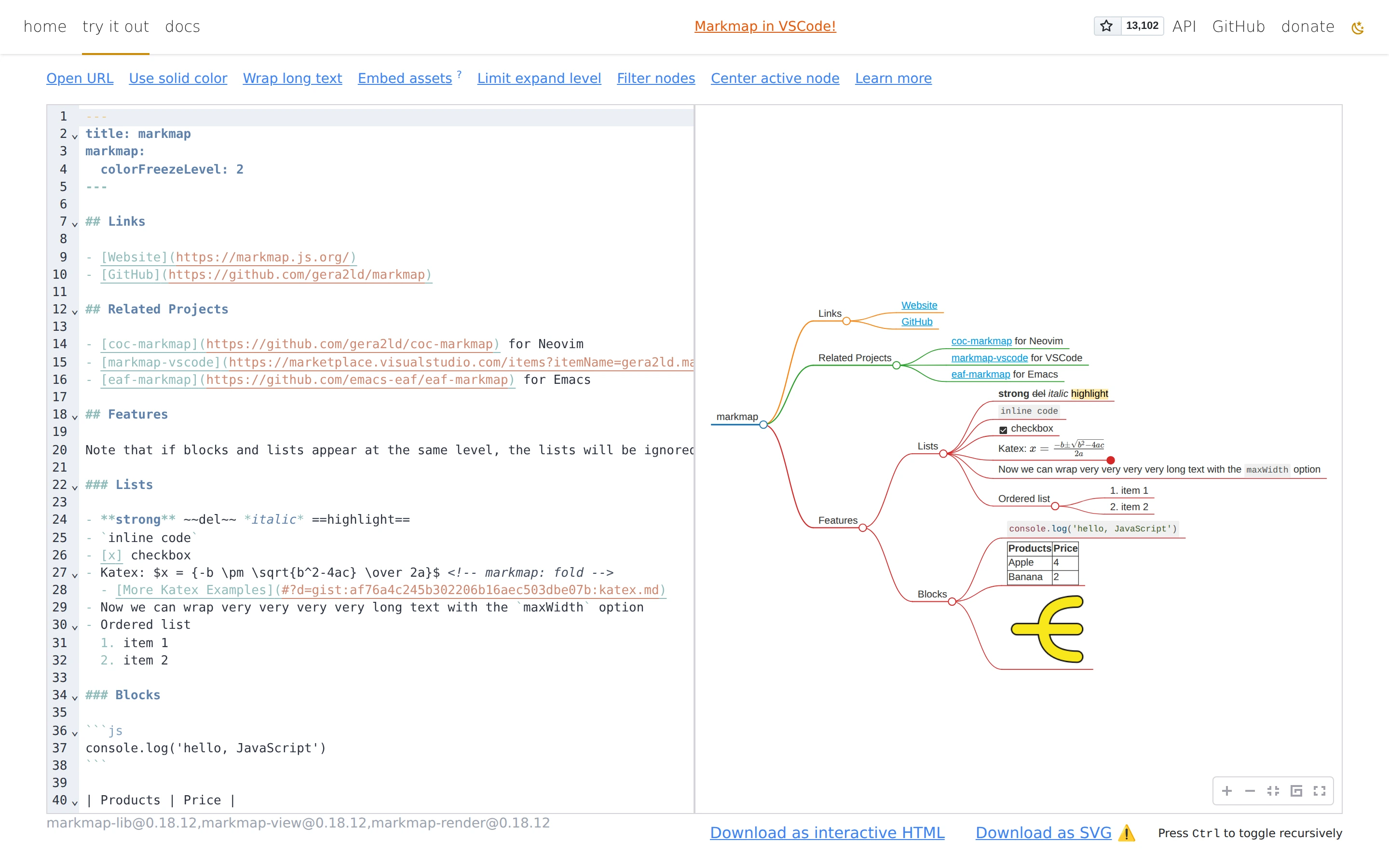Viewport: 1389px width, 868px height.
Task: Toggle the markmap root node circle
Action: 763,425
